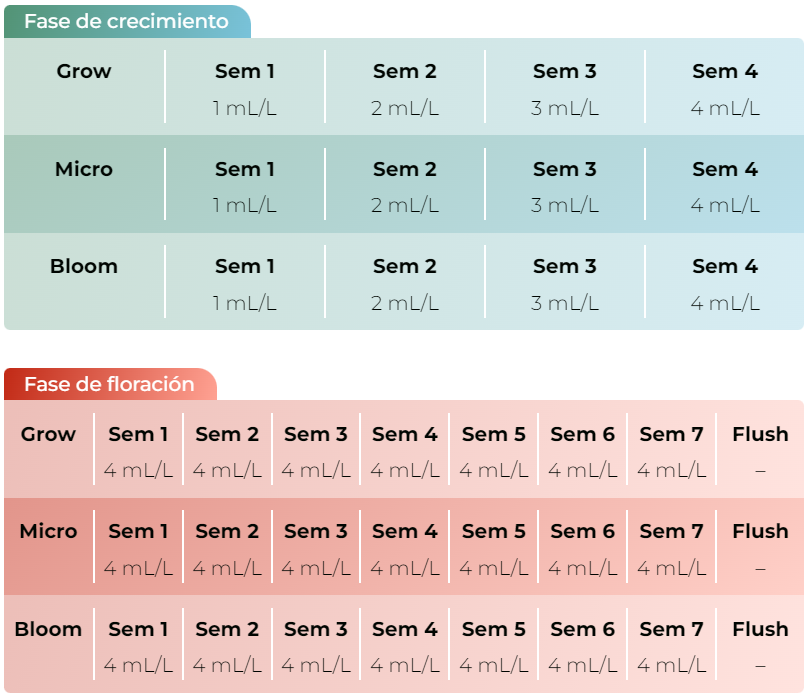
Task: Select Bloom Sem 6 cell in floración table
Action: pyautogui.click(x=583, y=644)
